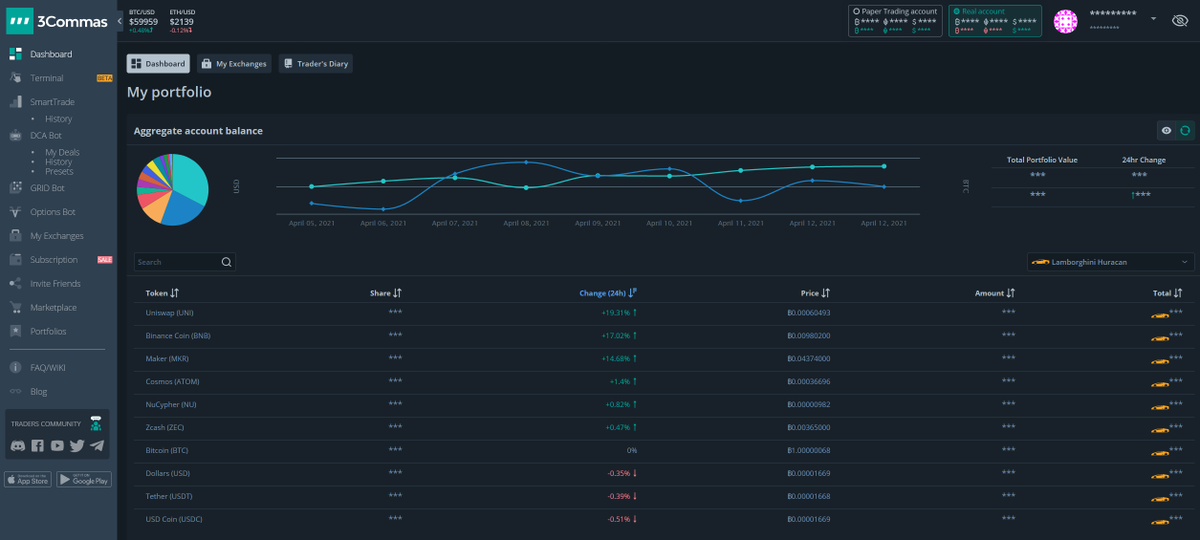Viewport: 1200px width, 540px height.
Task: Click the Portfolios sidebar icon
Action: pyautogui.click(x=16, y=331)
